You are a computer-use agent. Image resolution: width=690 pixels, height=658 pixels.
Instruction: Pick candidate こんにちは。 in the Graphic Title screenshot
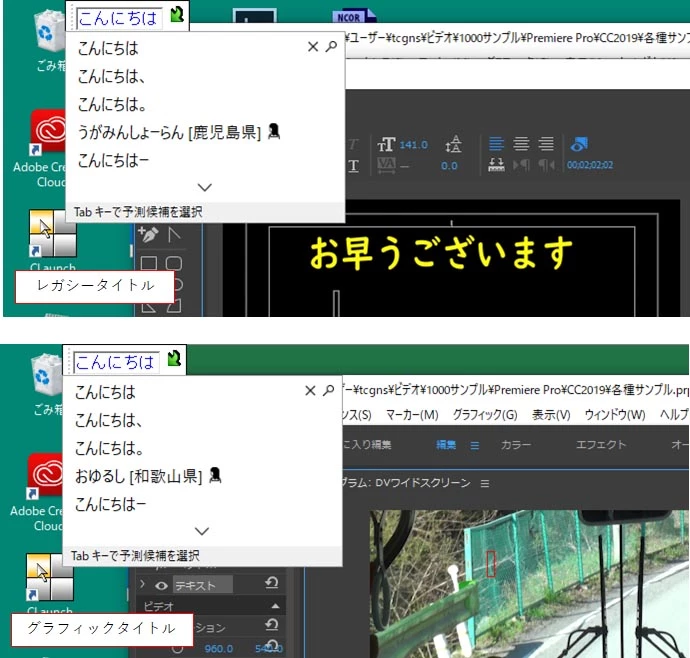[109, 448]
